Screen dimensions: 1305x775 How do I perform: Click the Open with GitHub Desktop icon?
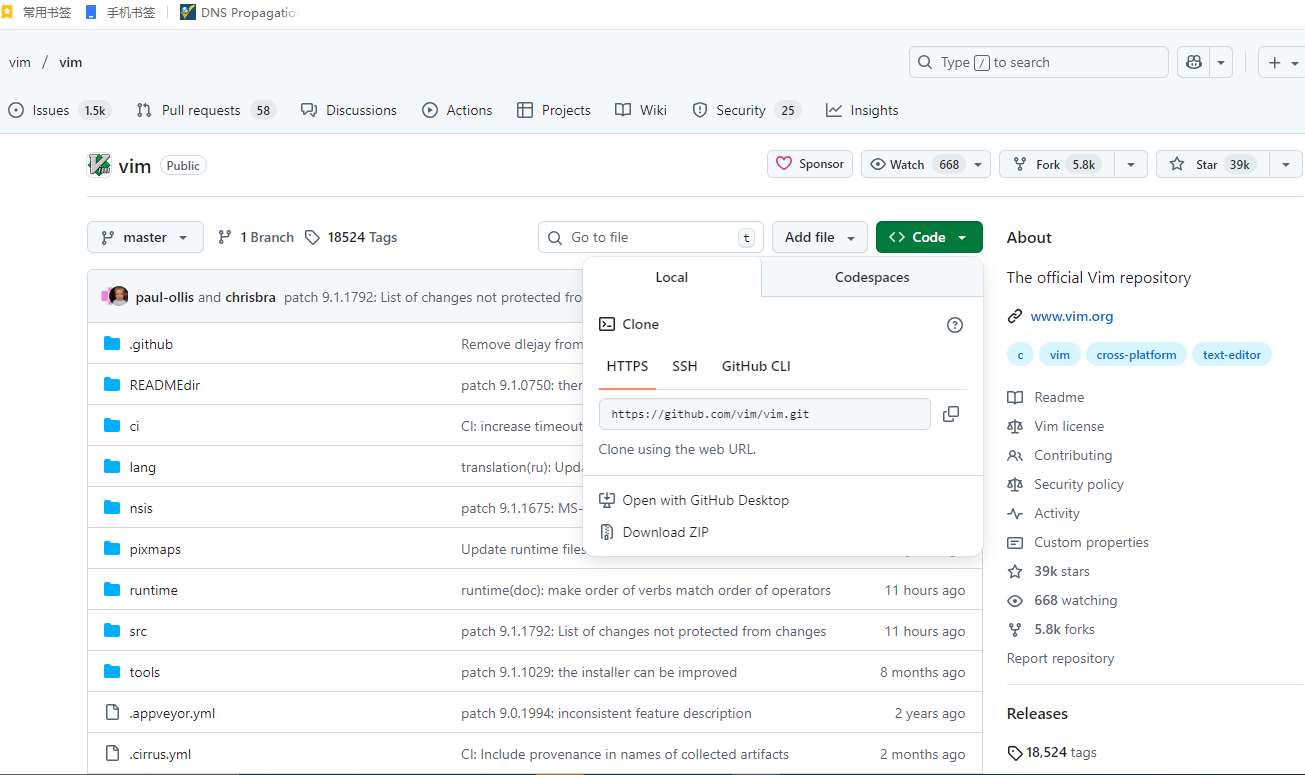tap(606, 500)
